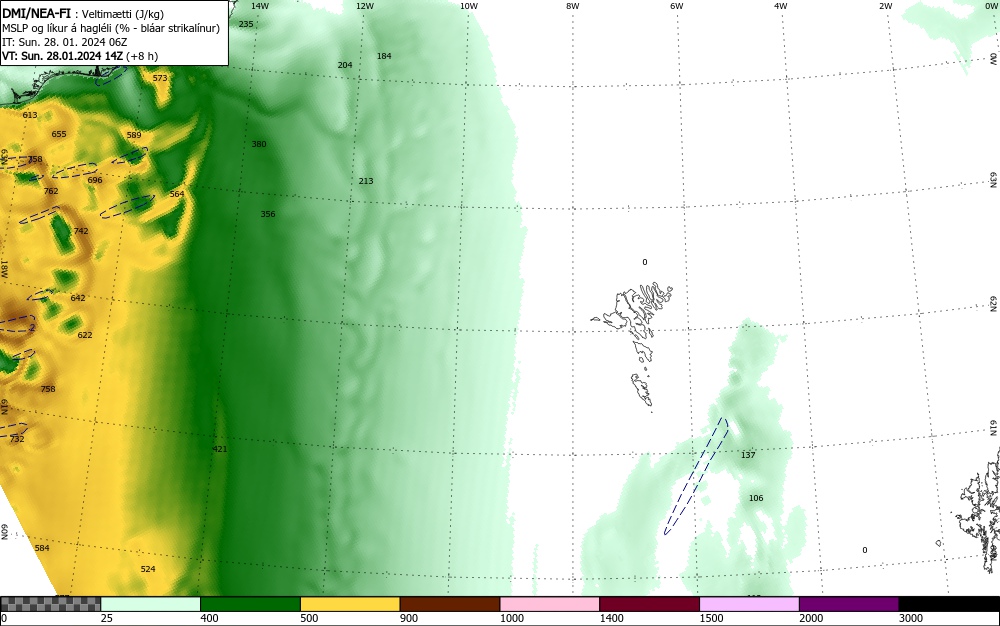The width and height of the screenshot is (1000, 626).
Task: Select the light green 25–400 legend swatch
Action: 151,604
